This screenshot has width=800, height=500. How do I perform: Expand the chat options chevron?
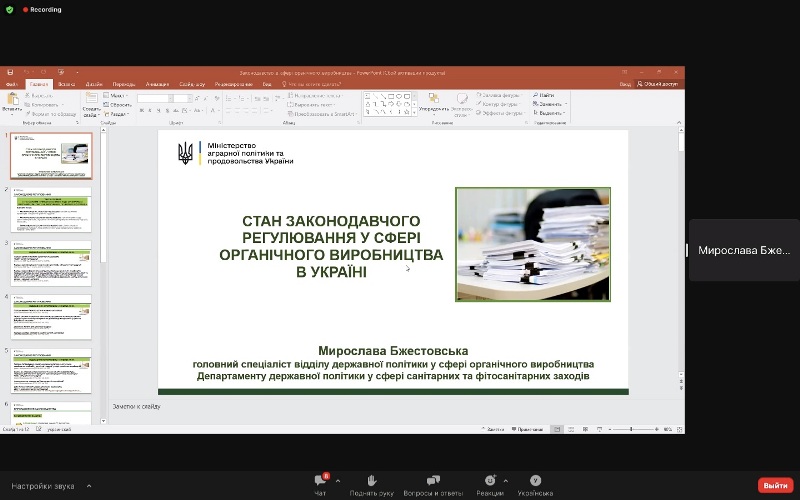click(338, 481)
